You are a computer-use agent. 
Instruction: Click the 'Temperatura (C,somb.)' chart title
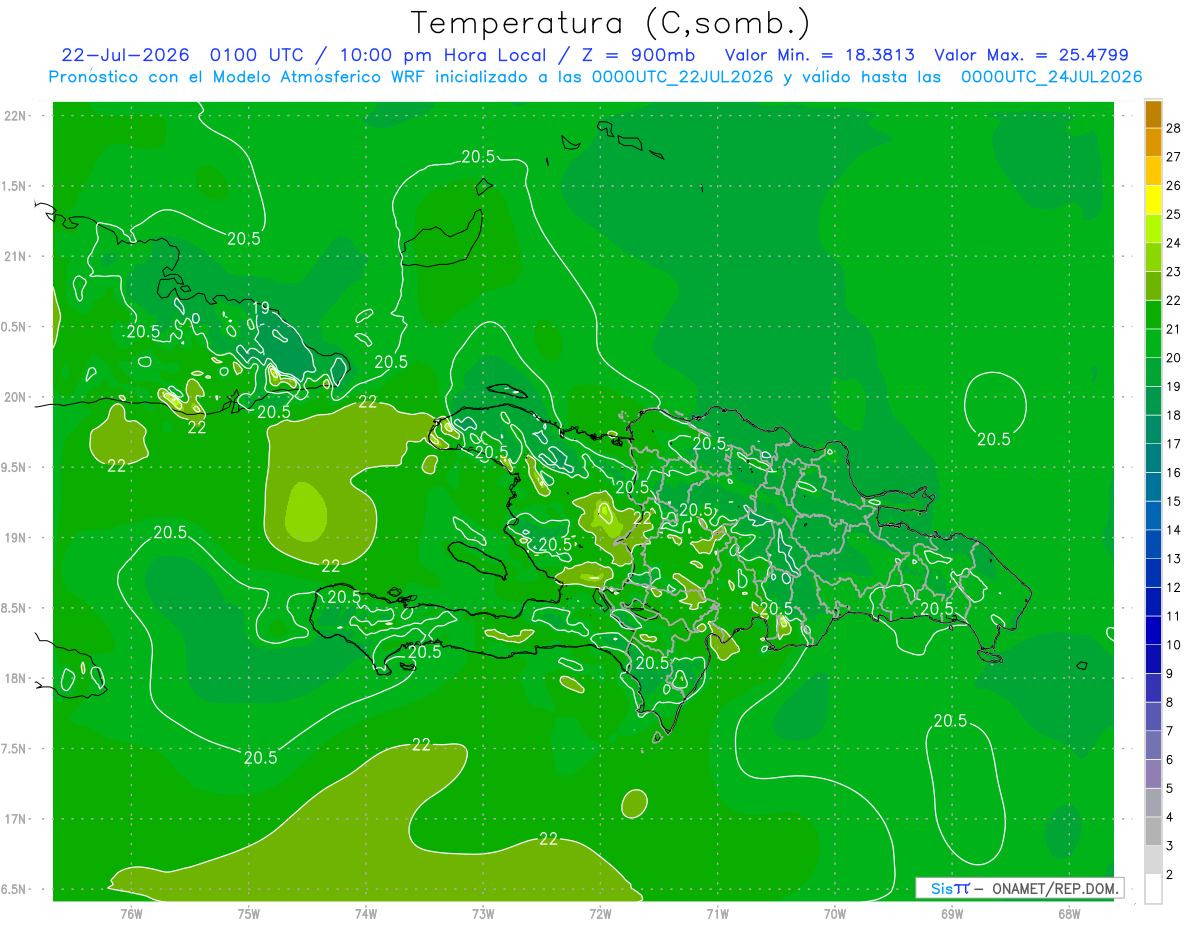[x=610, y=23]
